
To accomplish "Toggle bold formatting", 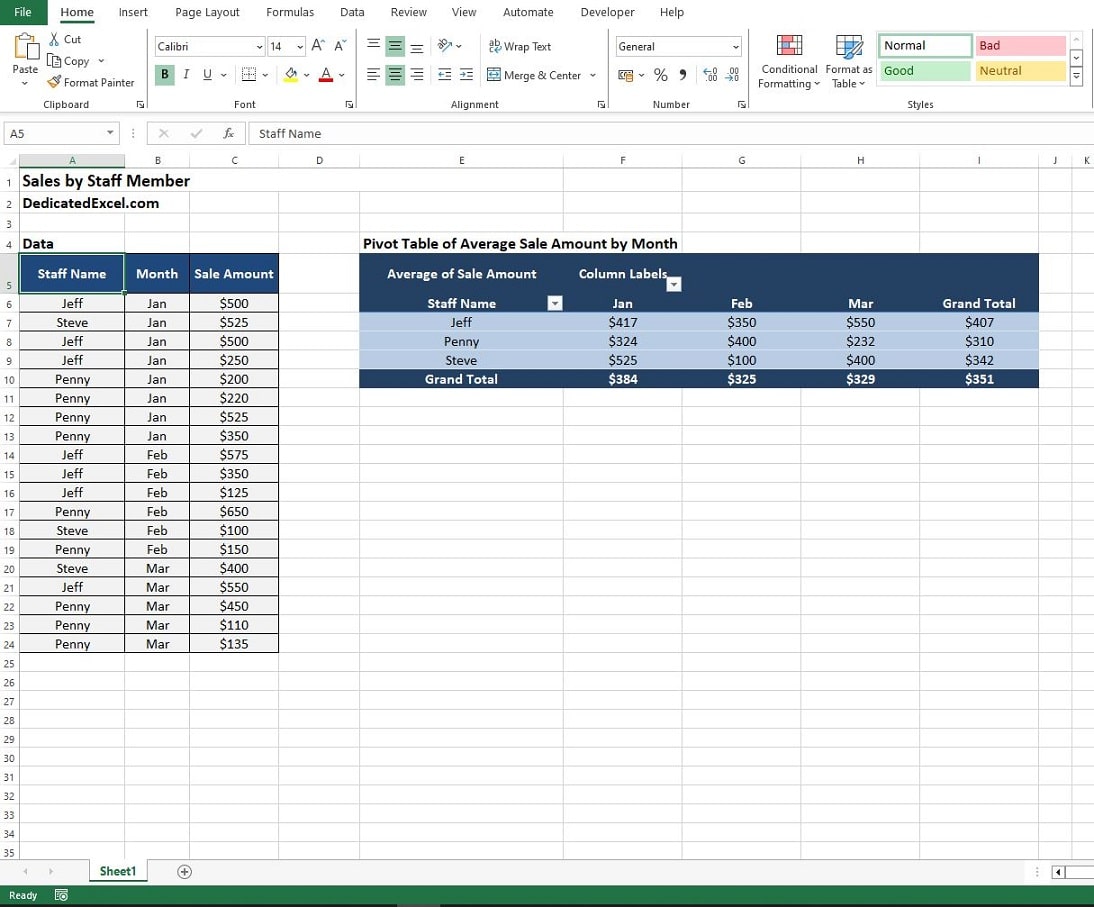I will point(164,75).
